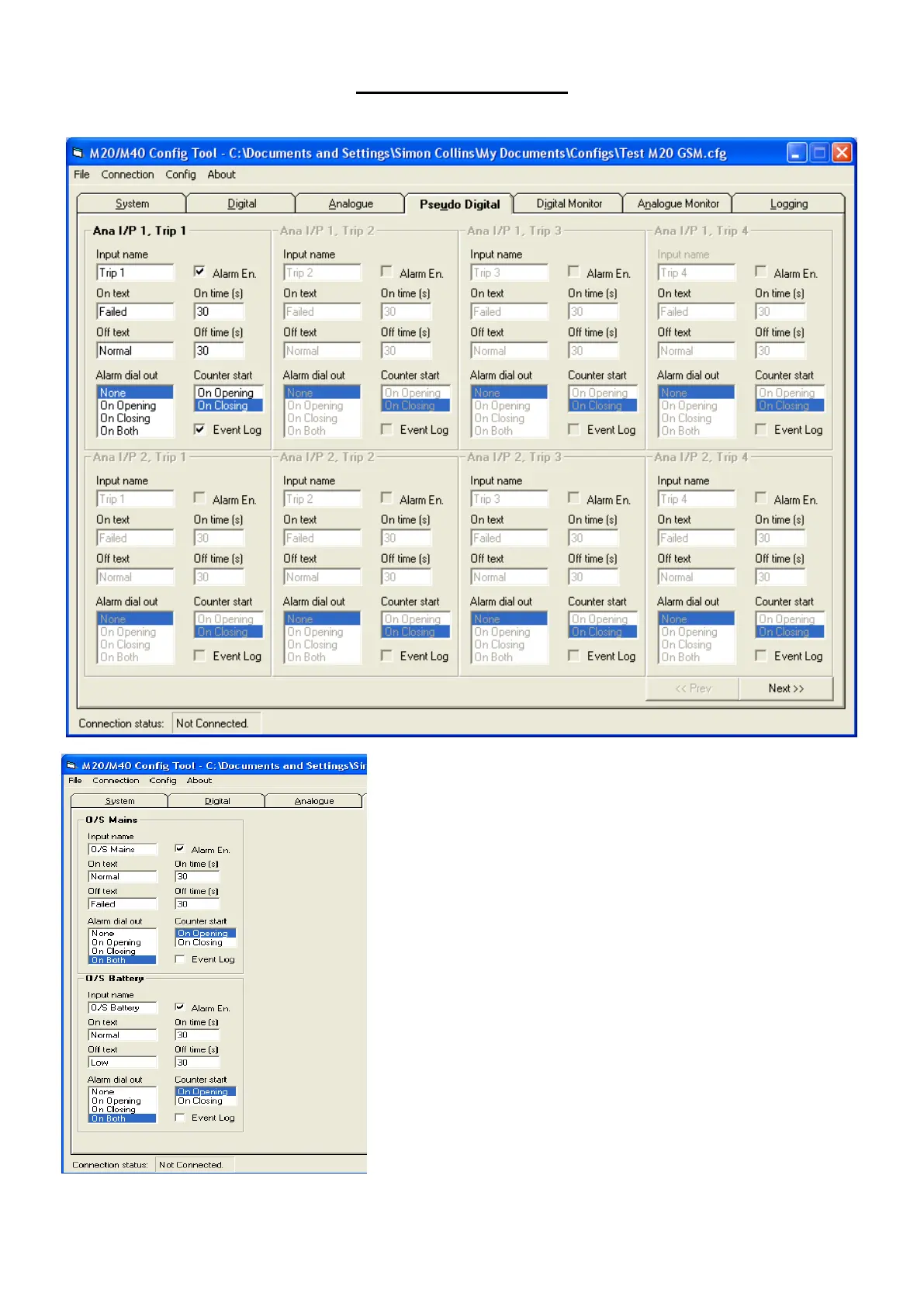Open the Analogue Monitor tab
This screenshot has width=924, height=1307.
[678, 203]
